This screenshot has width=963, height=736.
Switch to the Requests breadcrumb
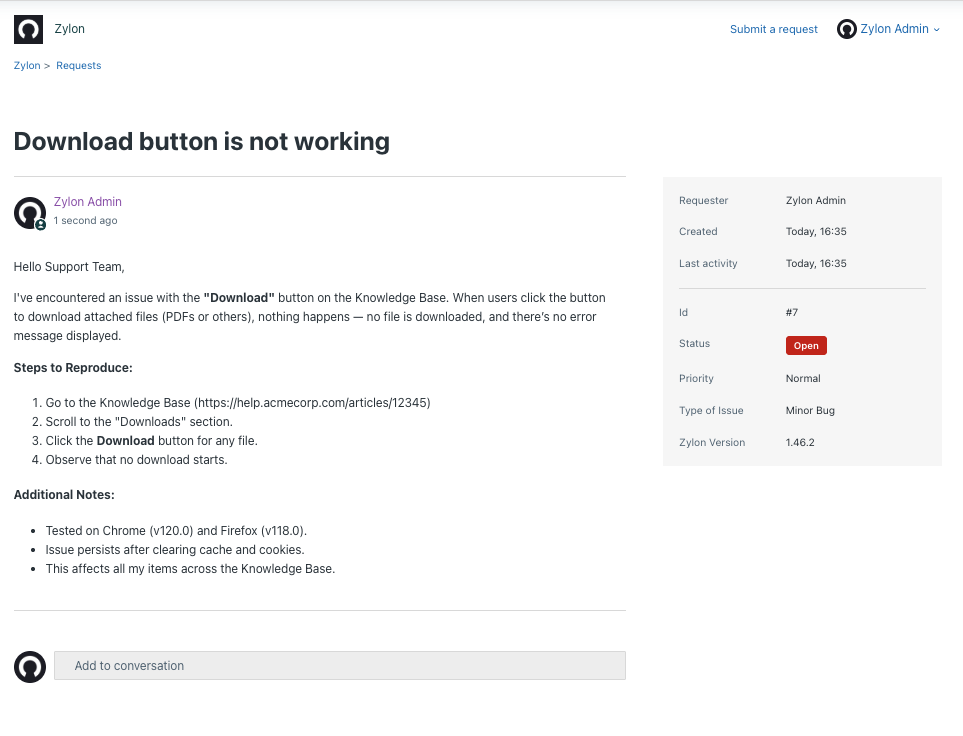(x=78, y=65)
